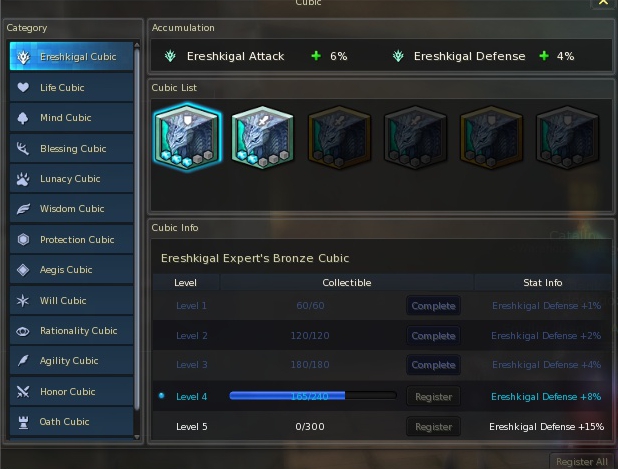
Task: Click the Level 2 row label
Action: pos(192,336)
